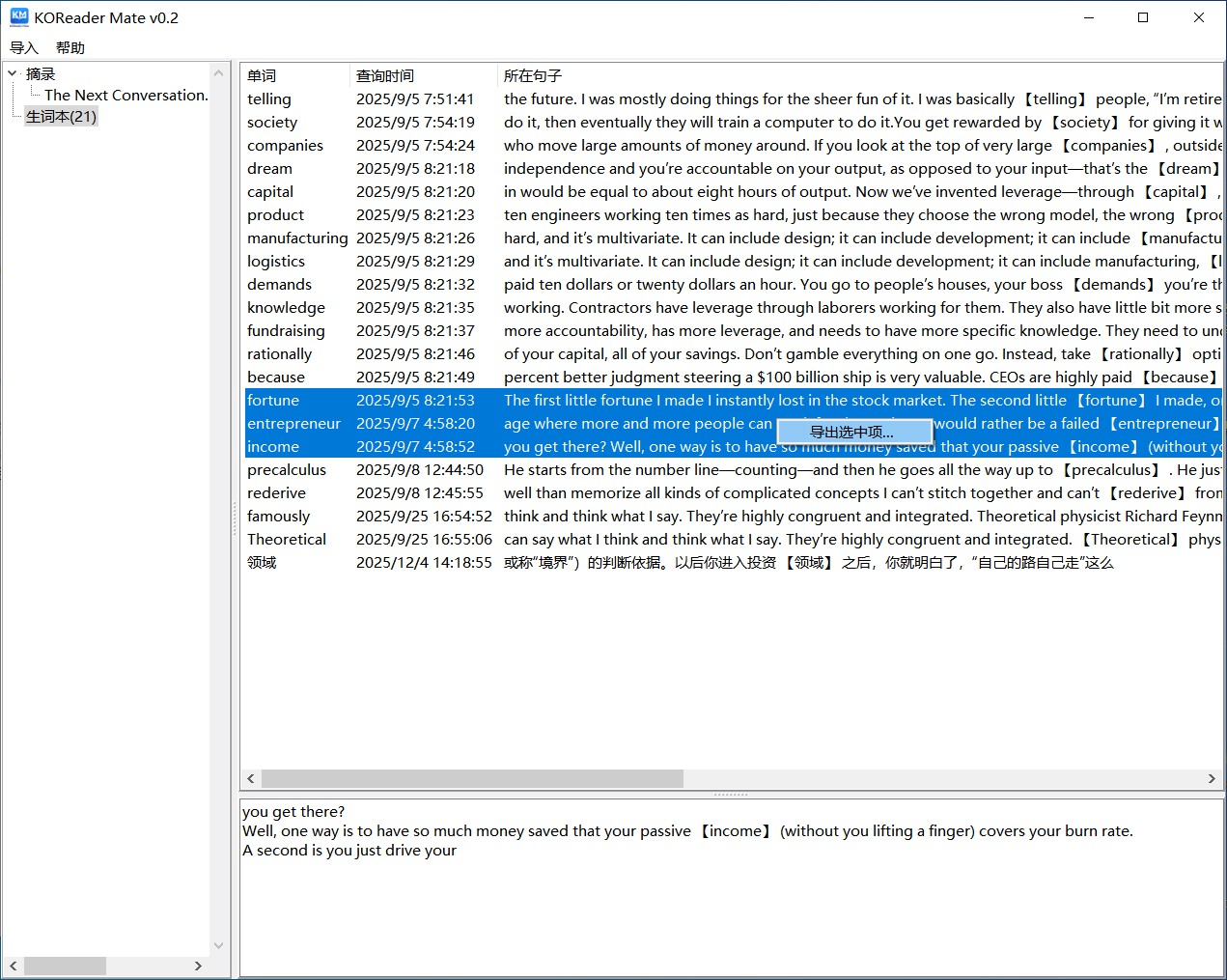The width and height of the screenshot is (1227, 980).
Task: Click down arrow of tree panel scrollbar
Action: tap(218, 946)
